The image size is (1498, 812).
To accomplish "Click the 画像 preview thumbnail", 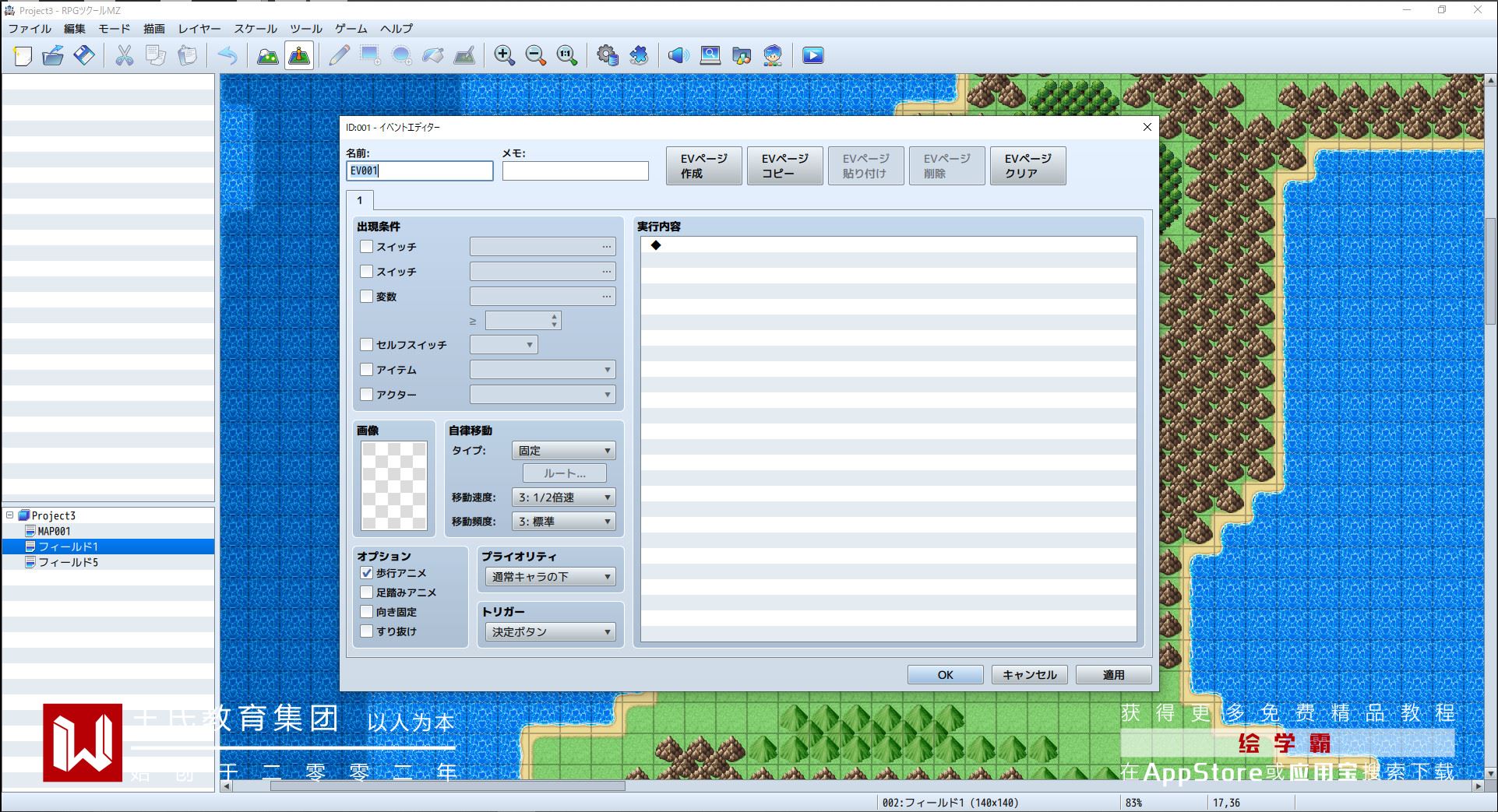I will 394,487.
